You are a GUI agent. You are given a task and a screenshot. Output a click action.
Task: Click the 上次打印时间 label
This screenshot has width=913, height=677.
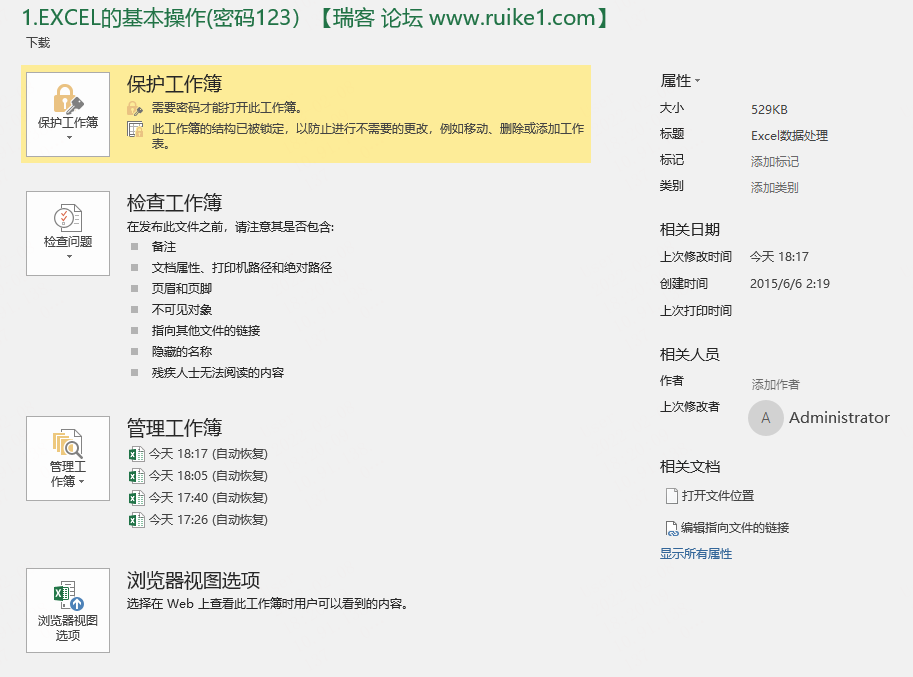[x=696, y=310]
